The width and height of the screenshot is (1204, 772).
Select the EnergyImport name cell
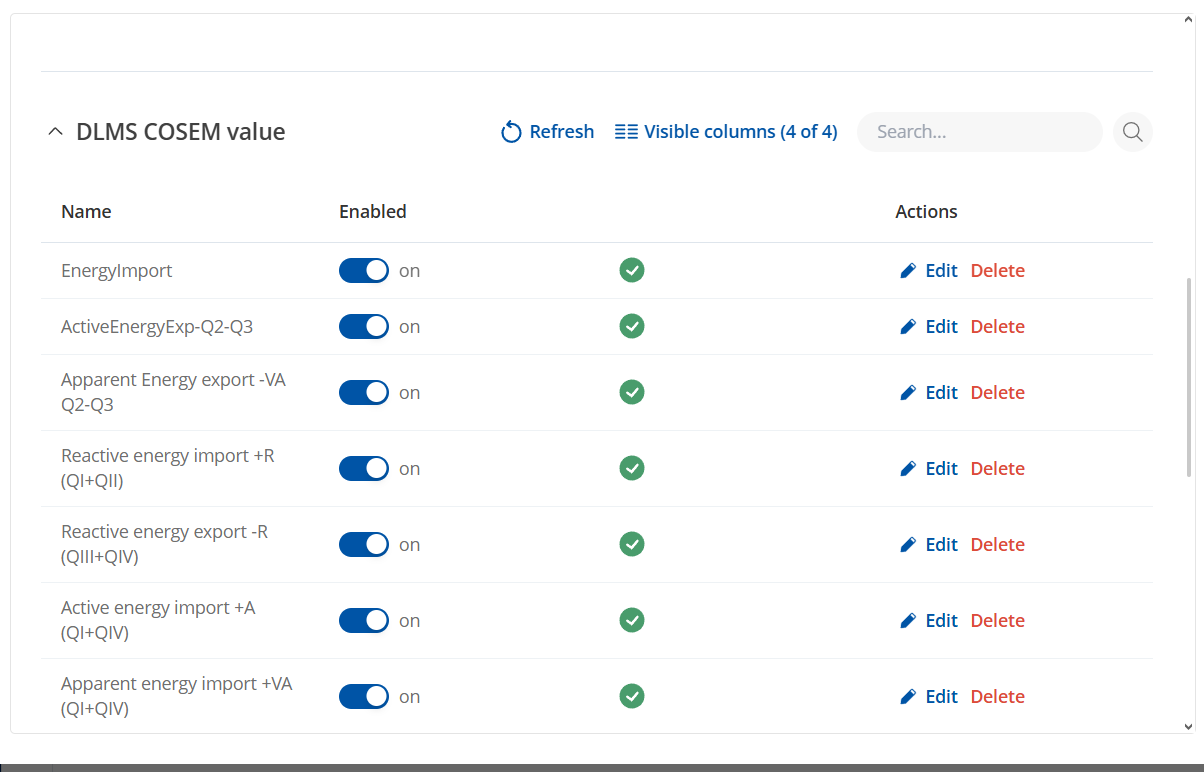tap(117, 271)
